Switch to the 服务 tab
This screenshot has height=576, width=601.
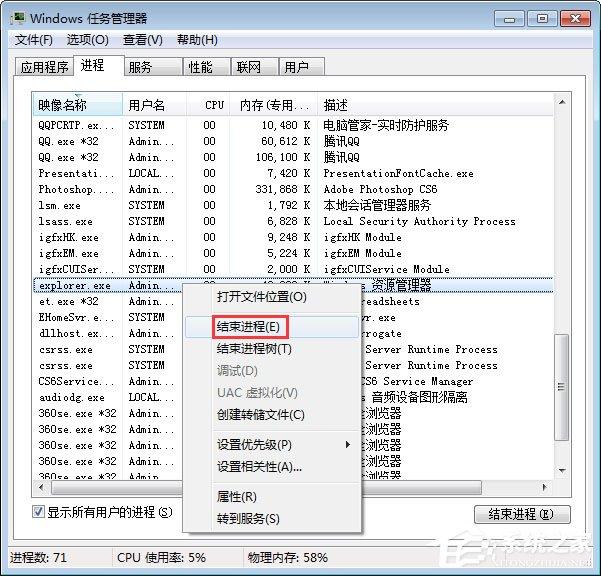pyautogui.click(x=153, y=67)
